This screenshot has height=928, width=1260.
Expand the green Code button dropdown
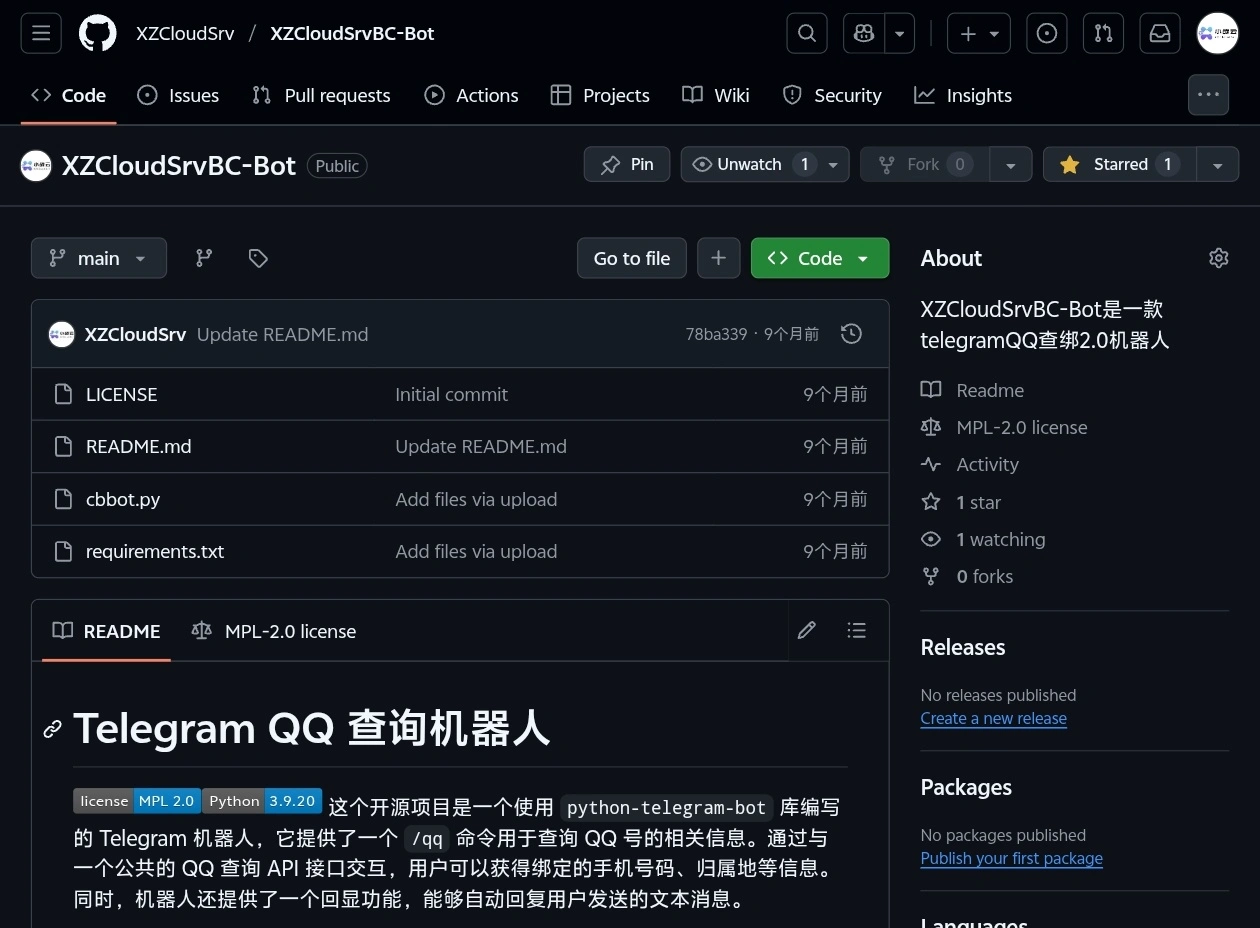click(x=862, y=258)
